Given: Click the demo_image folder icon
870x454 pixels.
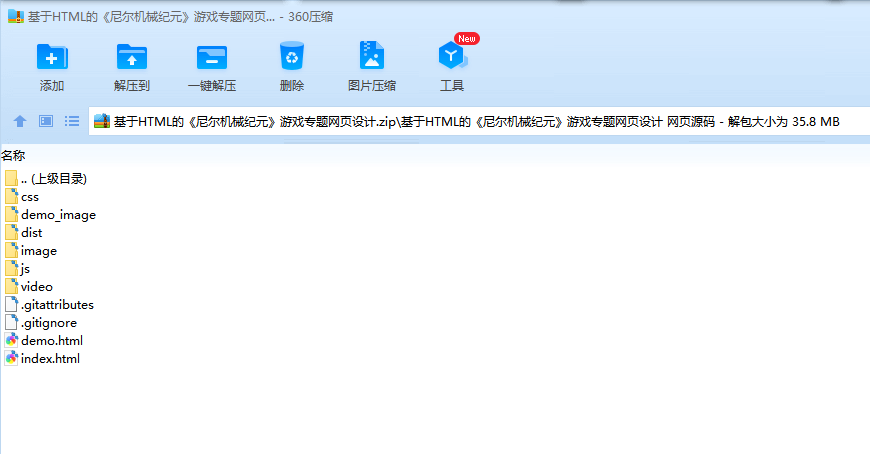Looking at the screenshot, I should click(x=11, y=214).
